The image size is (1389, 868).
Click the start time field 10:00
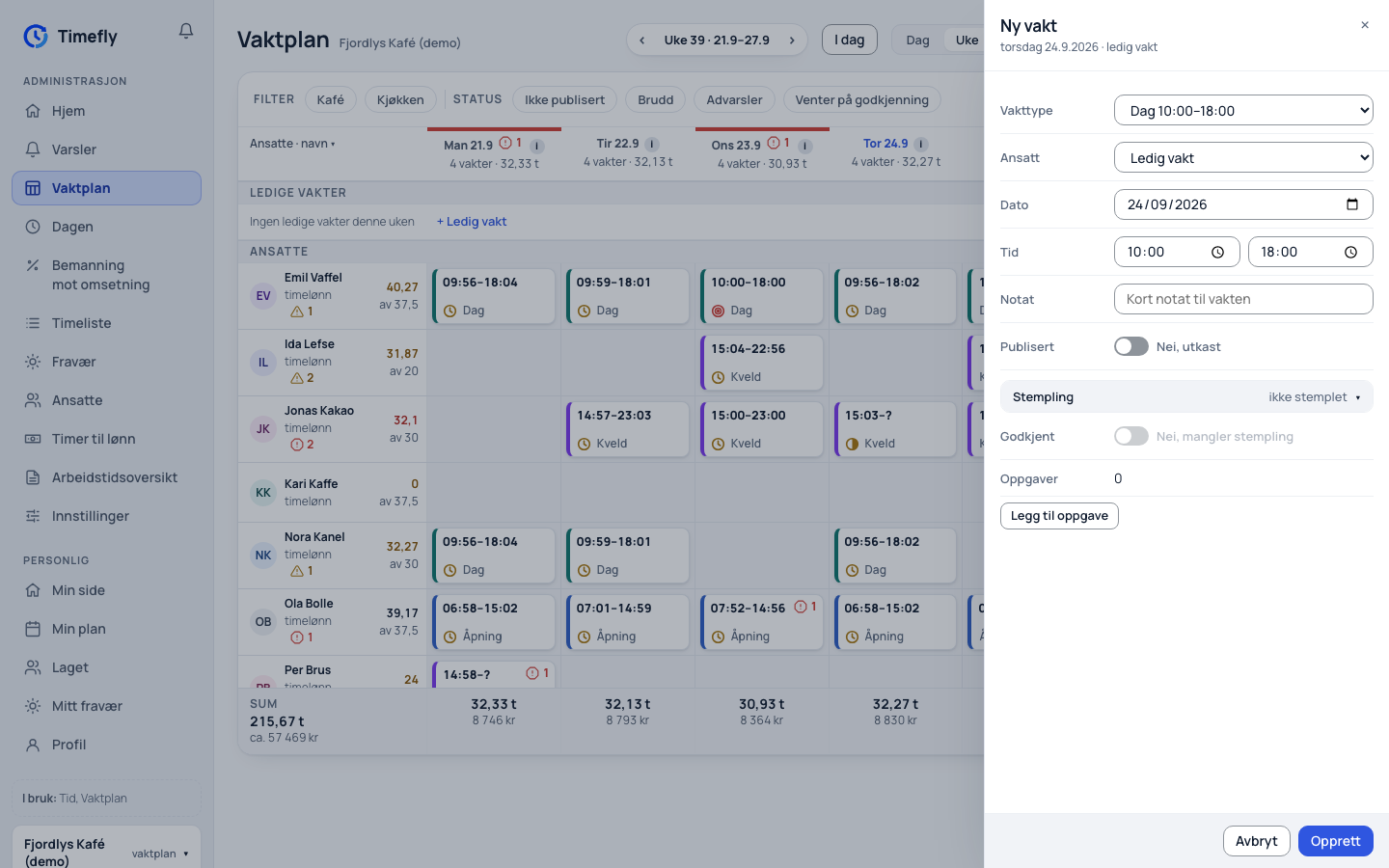click(x=1177, y=252)
